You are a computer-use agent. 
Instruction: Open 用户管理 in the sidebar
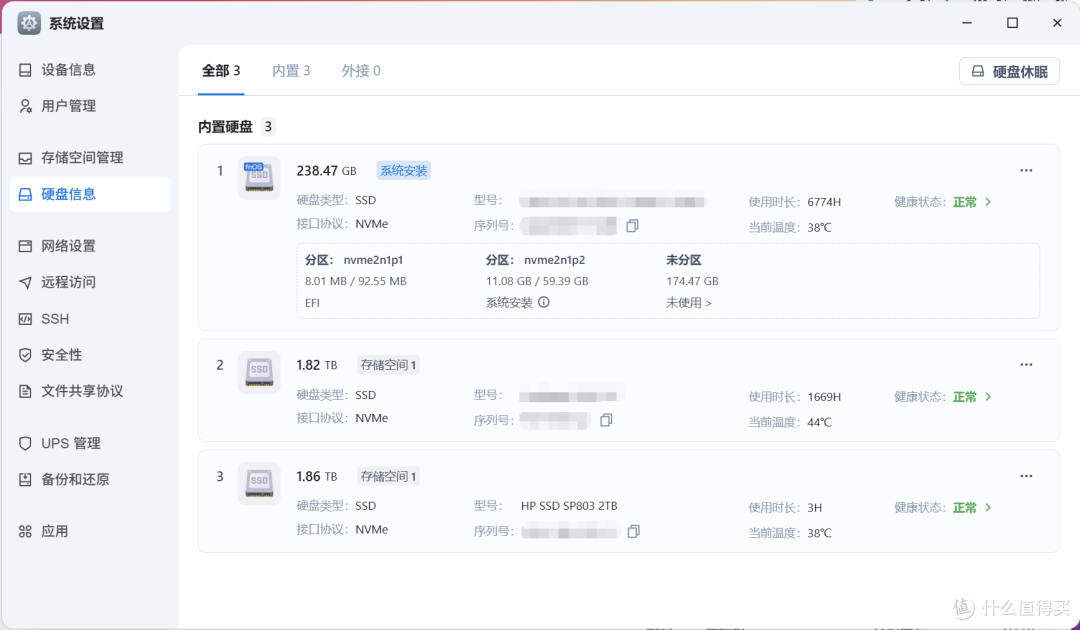click(90, 106)
